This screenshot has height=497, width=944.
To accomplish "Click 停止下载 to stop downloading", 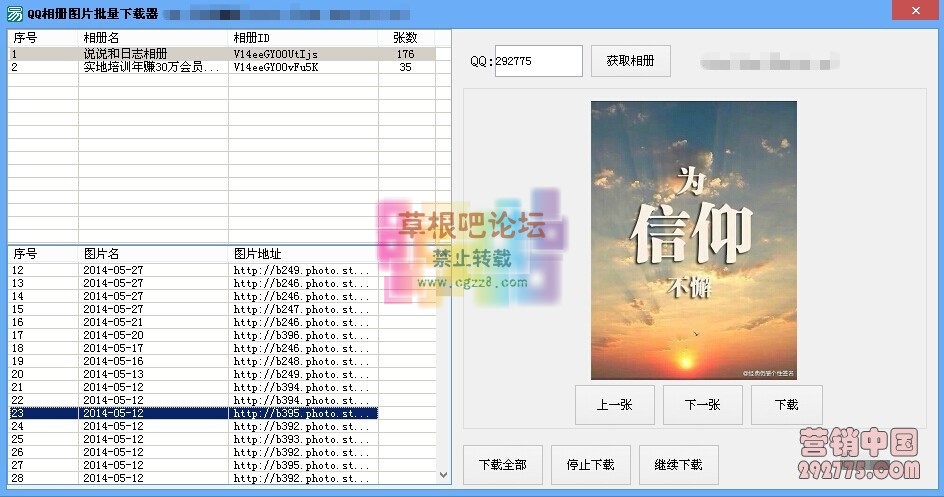I will click(x=591, y=465).
